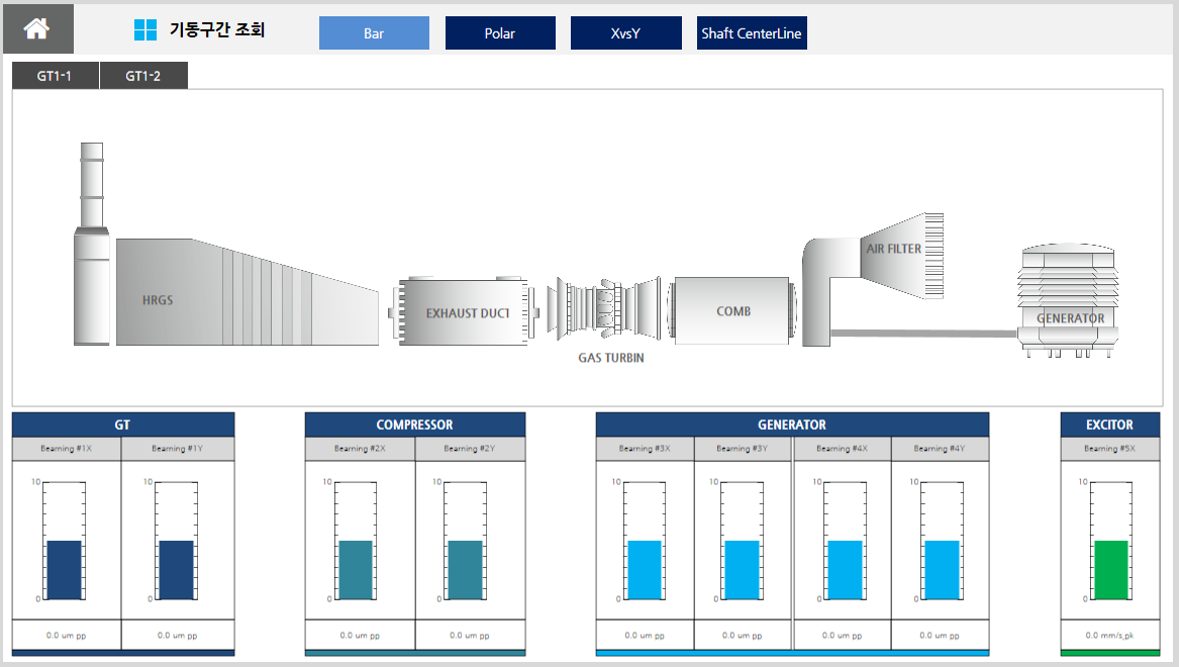This screenshot has width=1179, height=667.
Task: Click the Bearing #2Y bar gauge
Action: pyautogui.click(x=465, y=569)
